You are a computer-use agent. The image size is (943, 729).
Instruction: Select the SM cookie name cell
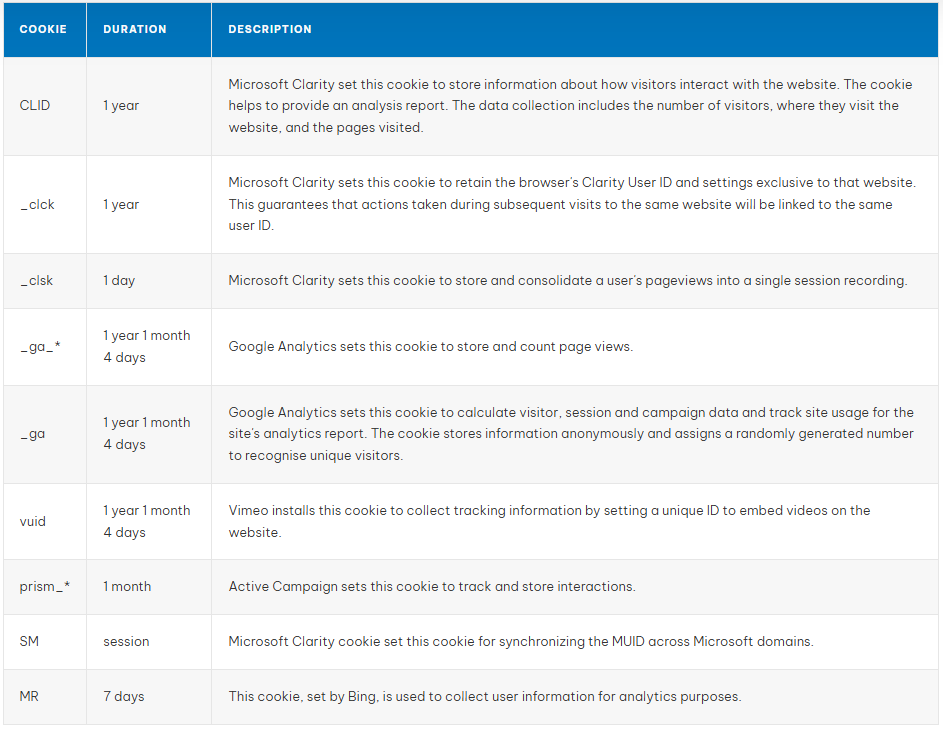click(x=29, y=641)
